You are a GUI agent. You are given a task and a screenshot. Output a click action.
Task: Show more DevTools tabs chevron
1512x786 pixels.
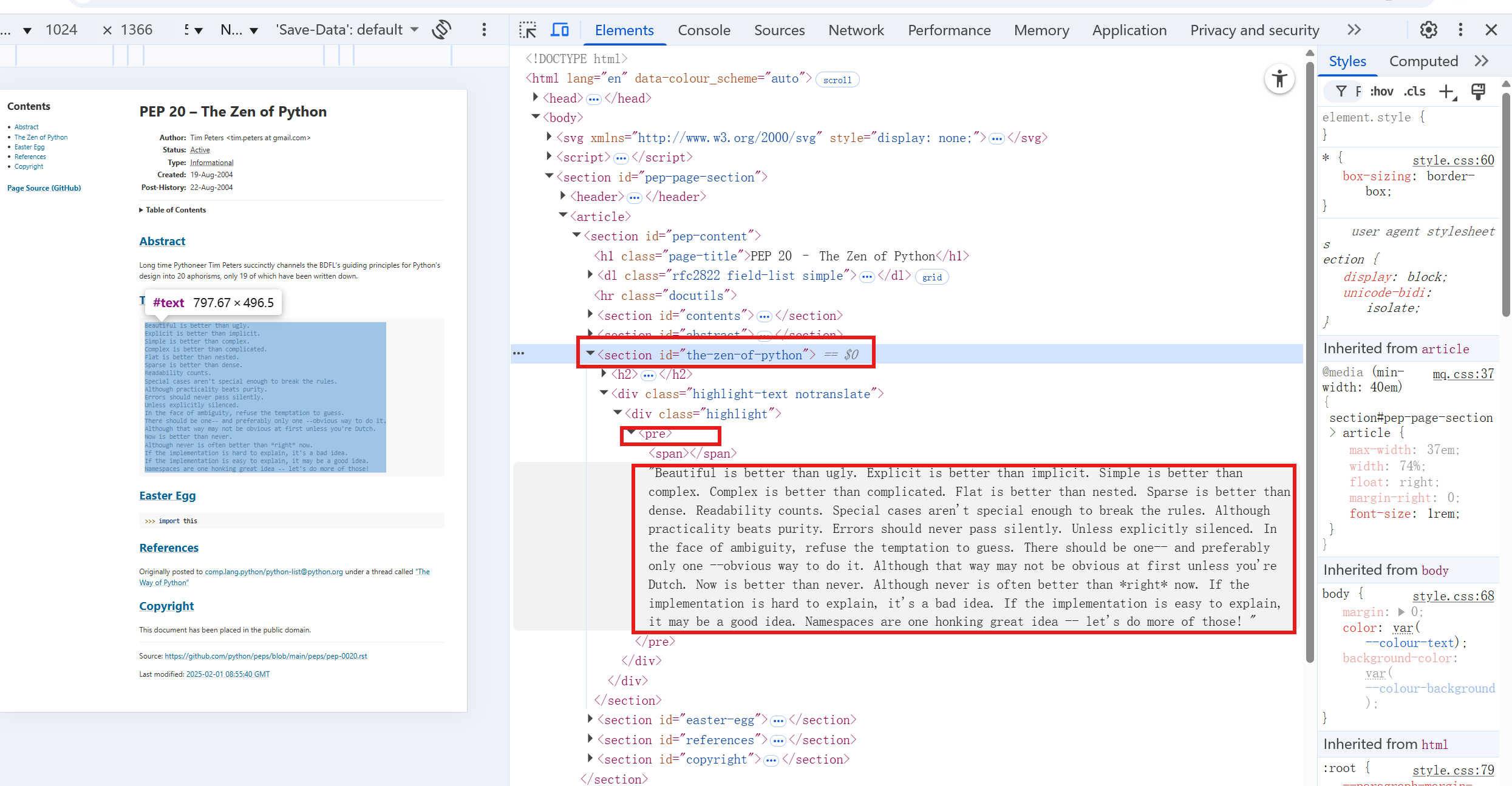[1354, 30]
